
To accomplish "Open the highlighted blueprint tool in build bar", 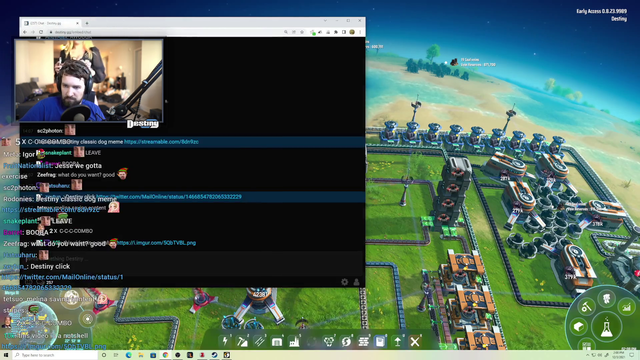I will [380, 341].
